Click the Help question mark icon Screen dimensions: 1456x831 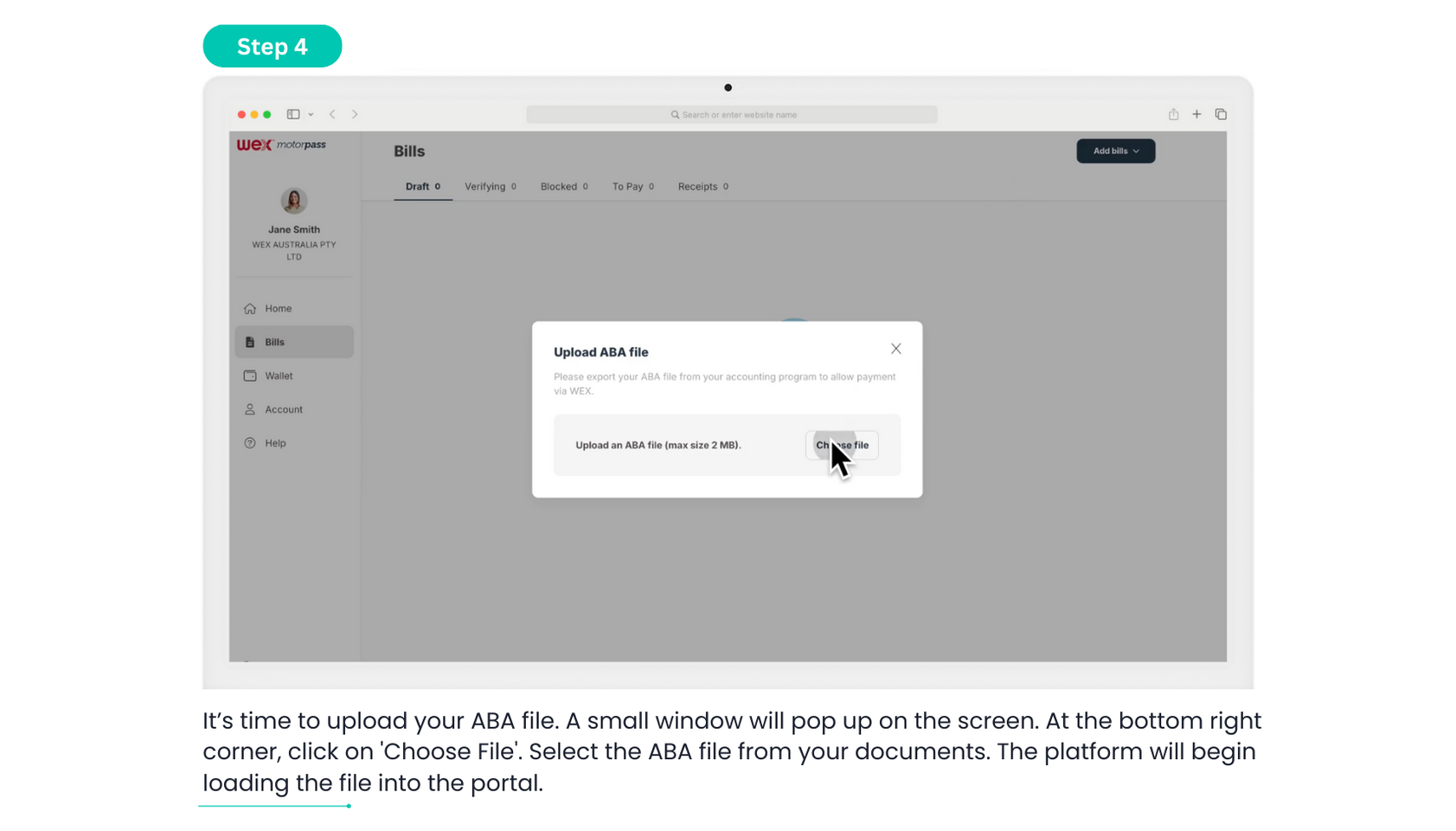250,443
